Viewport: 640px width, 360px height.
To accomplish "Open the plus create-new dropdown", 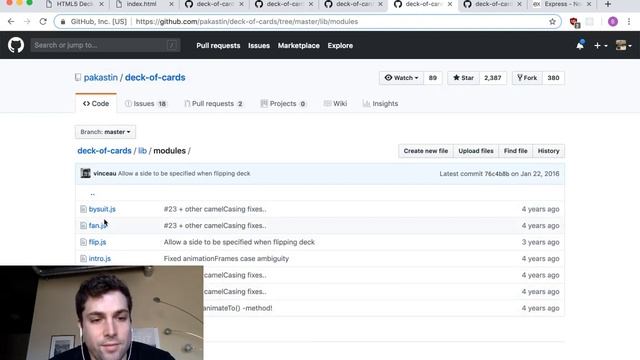I will pos(600,46).
